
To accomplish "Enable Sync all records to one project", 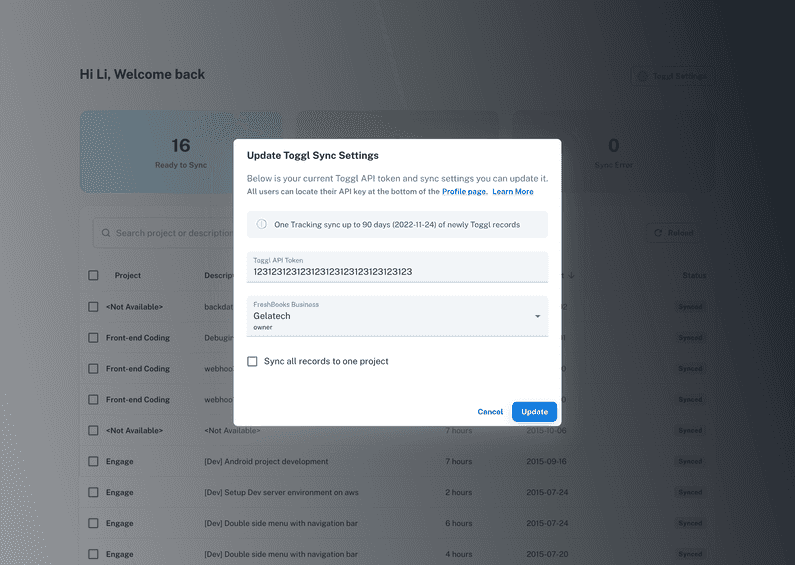I will [252, 361].
